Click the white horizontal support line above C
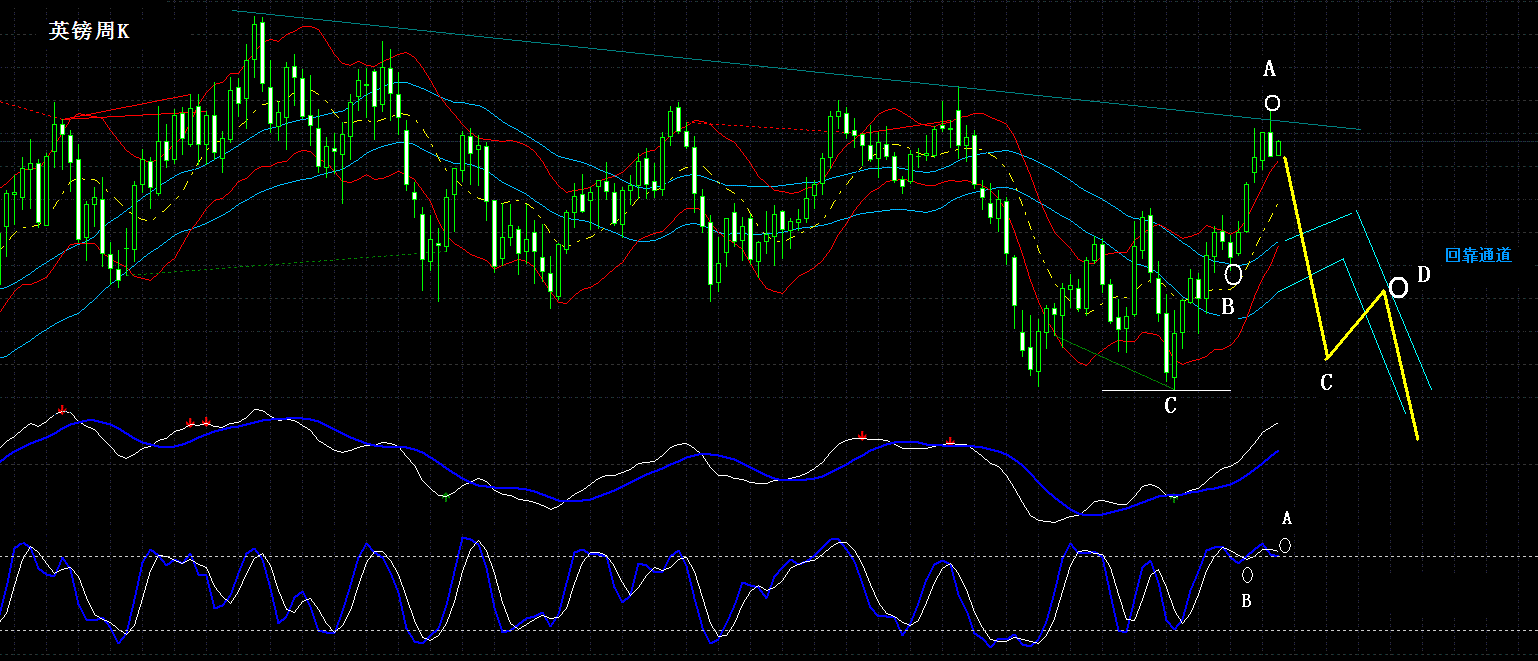The height and width of the screenshot is (661, 1538). (x=1166, y=390)
